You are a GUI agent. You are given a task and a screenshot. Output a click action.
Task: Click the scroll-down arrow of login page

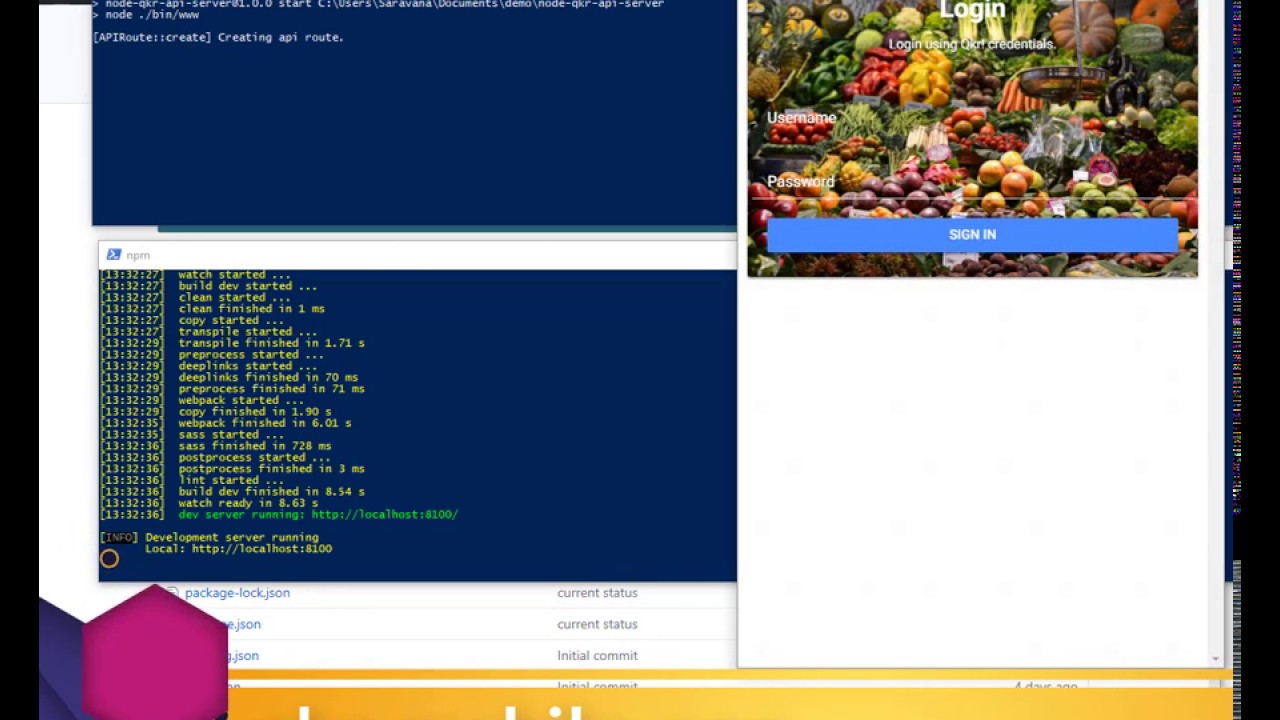coord(1216,658)
